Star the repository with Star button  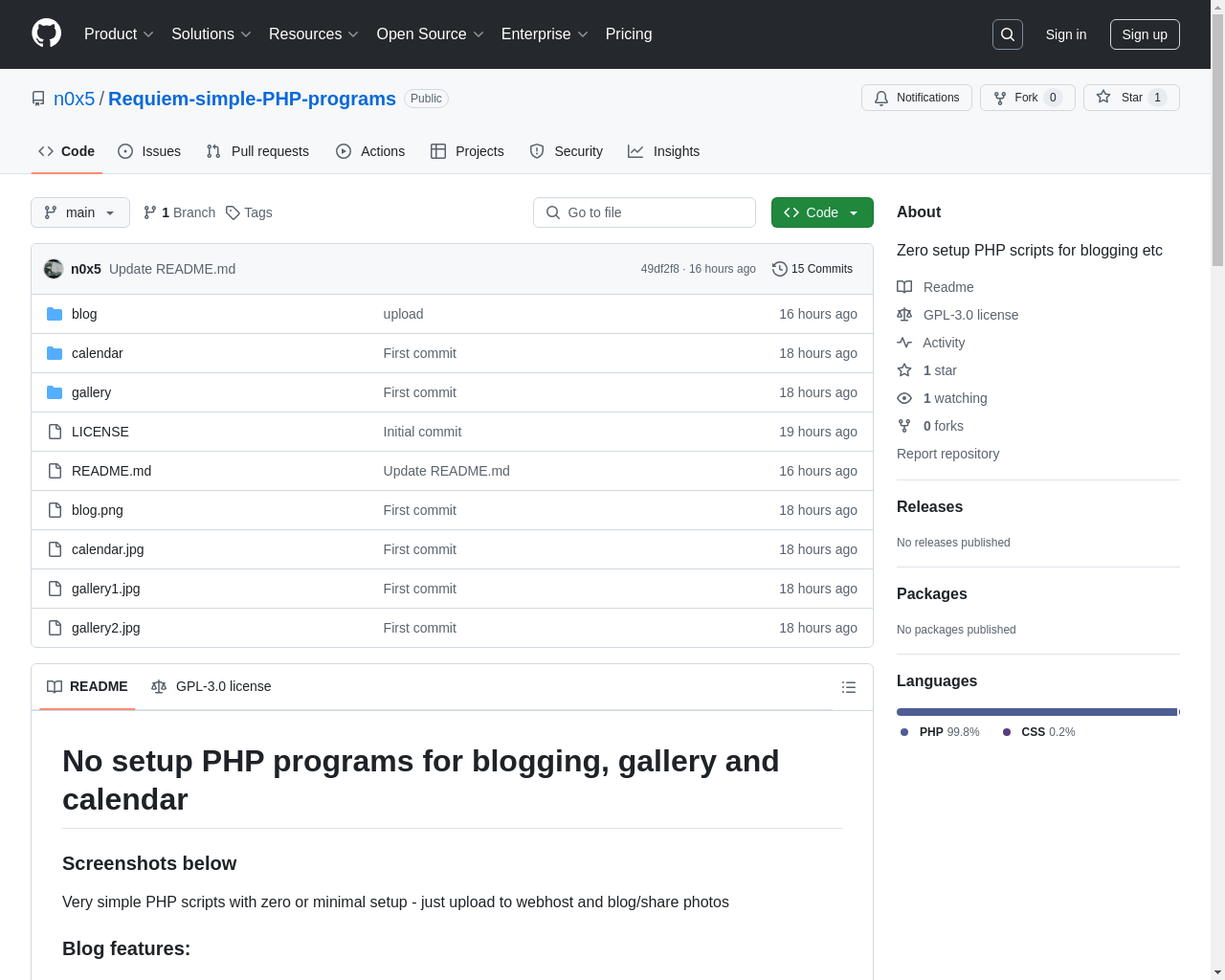[1131, 98]
